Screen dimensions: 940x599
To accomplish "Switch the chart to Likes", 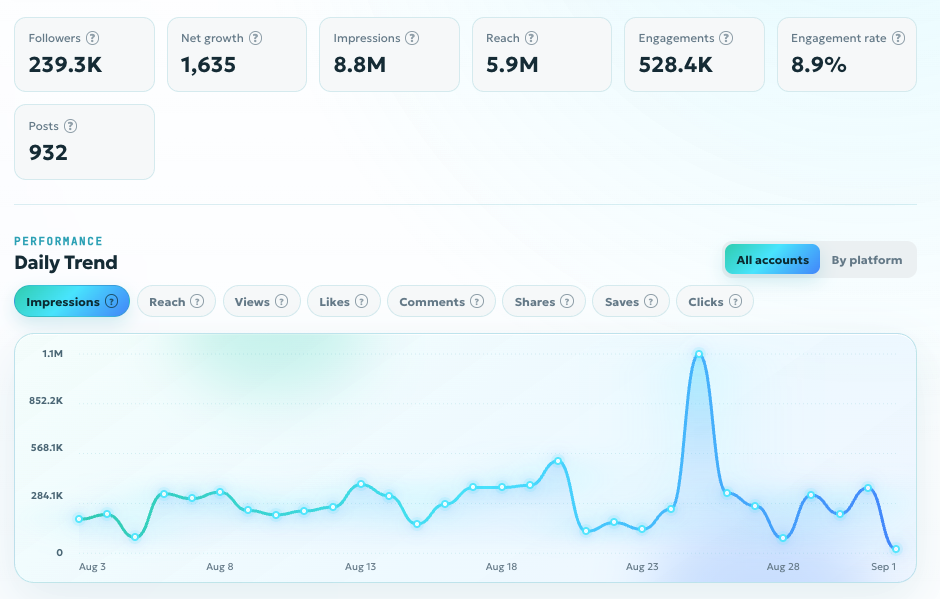I will point(344,301).
